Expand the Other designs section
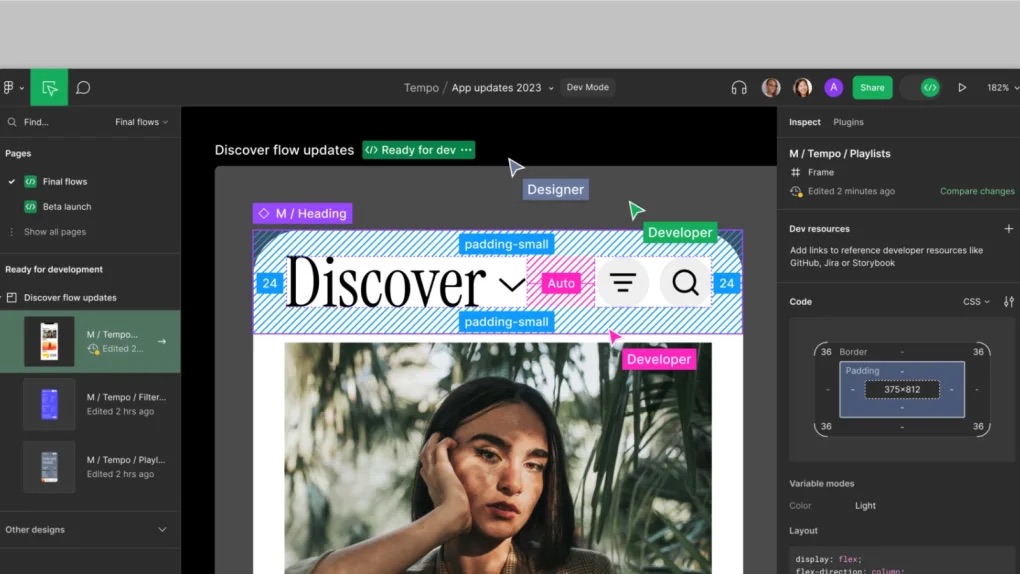Screen dimensions: 1020x574 162,530
